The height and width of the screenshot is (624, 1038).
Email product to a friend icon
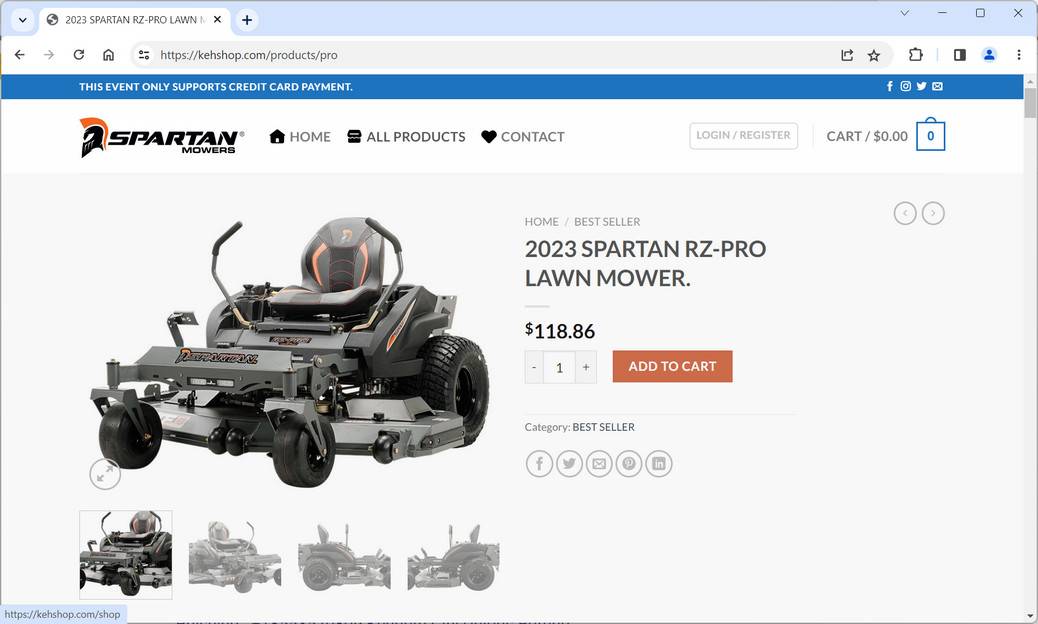tap(599, 464)
